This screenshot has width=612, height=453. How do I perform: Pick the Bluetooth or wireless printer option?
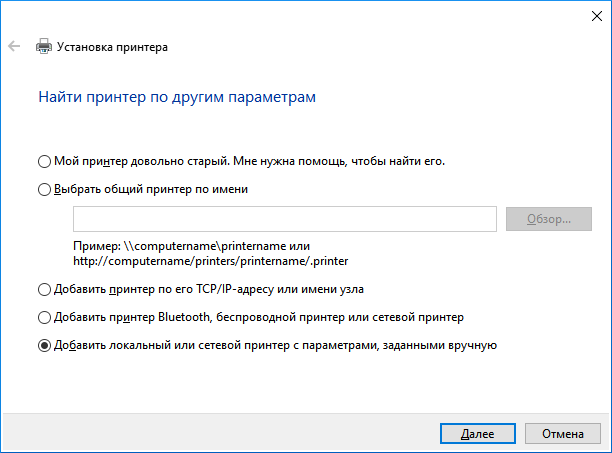[x=43, y=318]
